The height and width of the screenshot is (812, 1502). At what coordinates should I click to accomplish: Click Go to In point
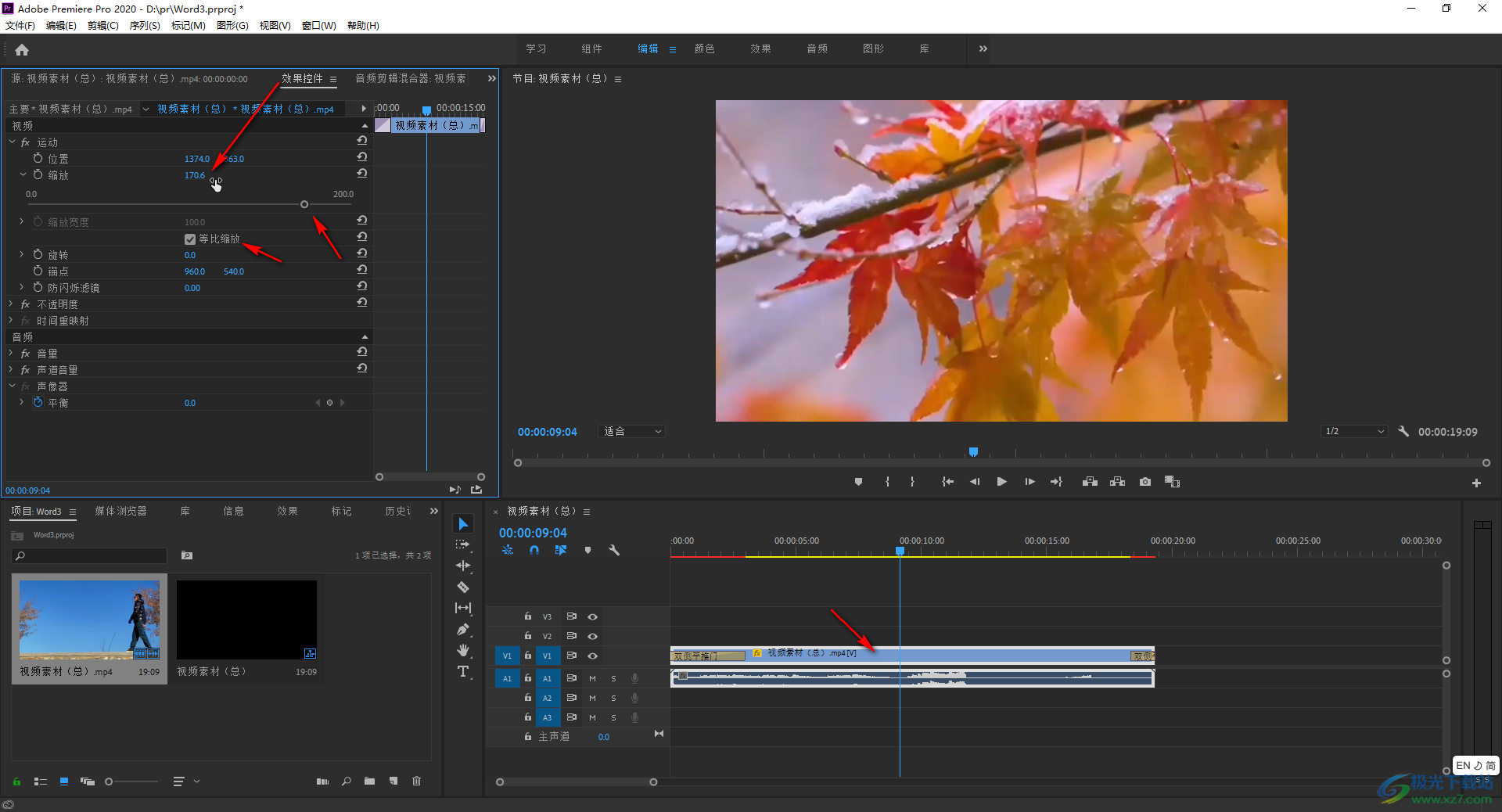(x=947, y=482)
